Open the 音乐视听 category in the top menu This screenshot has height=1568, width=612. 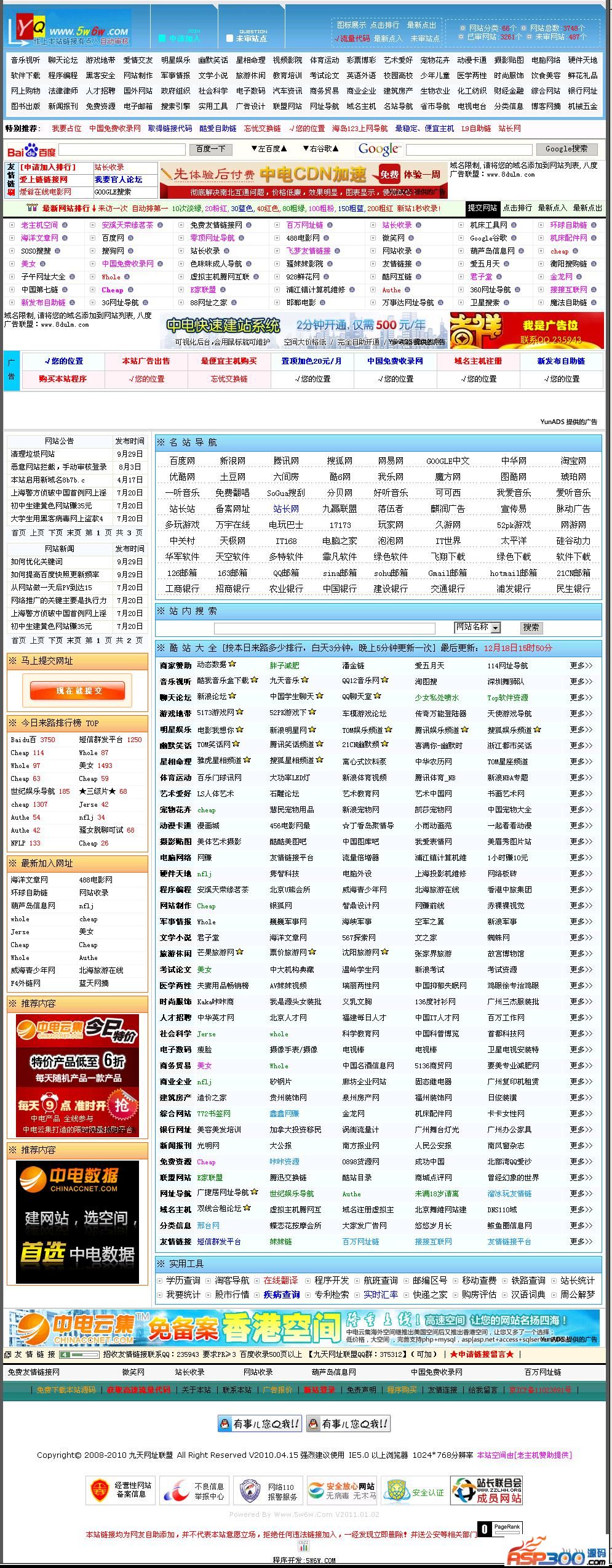[25, 60]
